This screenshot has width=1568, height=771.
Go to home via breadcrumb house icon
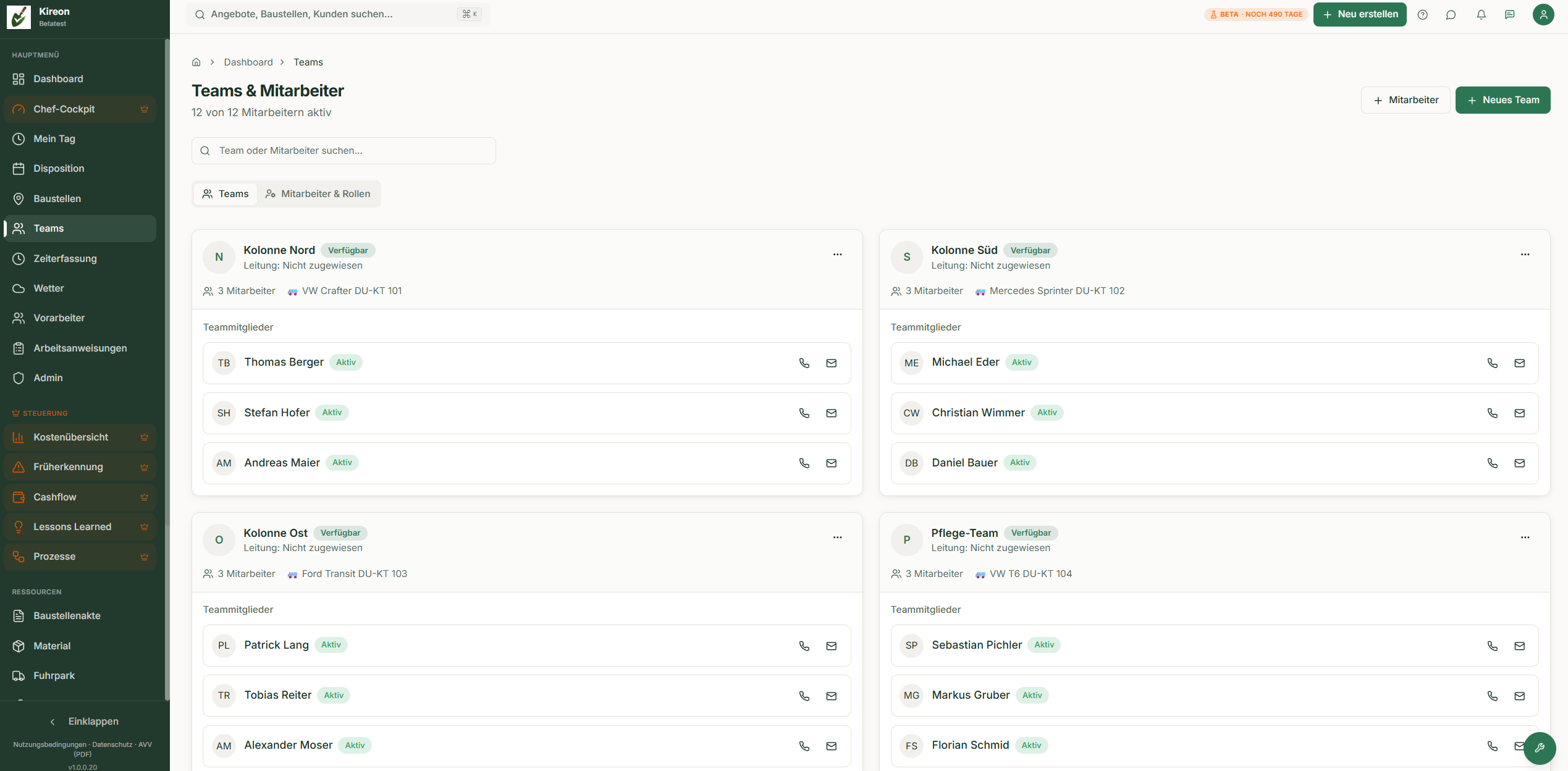(196, 62)
